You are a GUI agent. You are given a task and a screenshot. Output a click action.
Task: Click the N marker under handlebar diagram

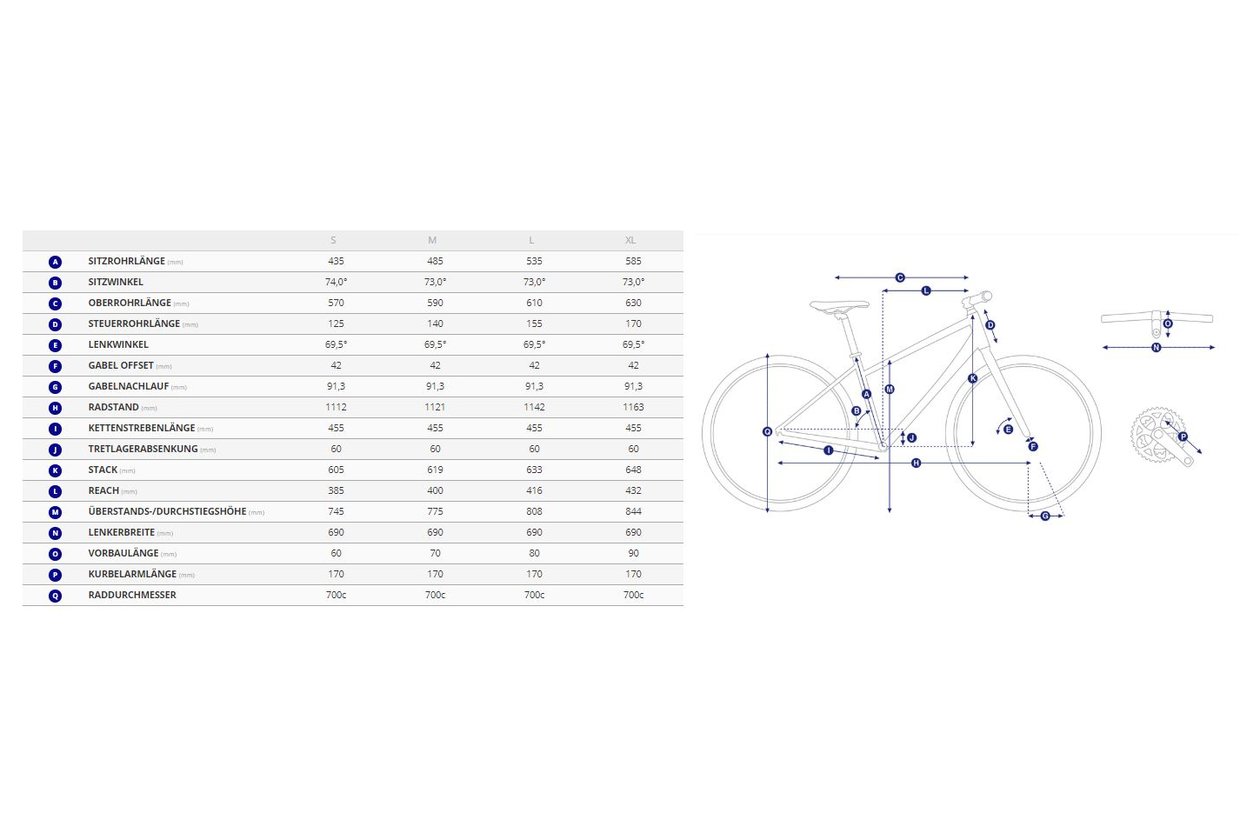pyautogui.click(x=1156, y=348)
